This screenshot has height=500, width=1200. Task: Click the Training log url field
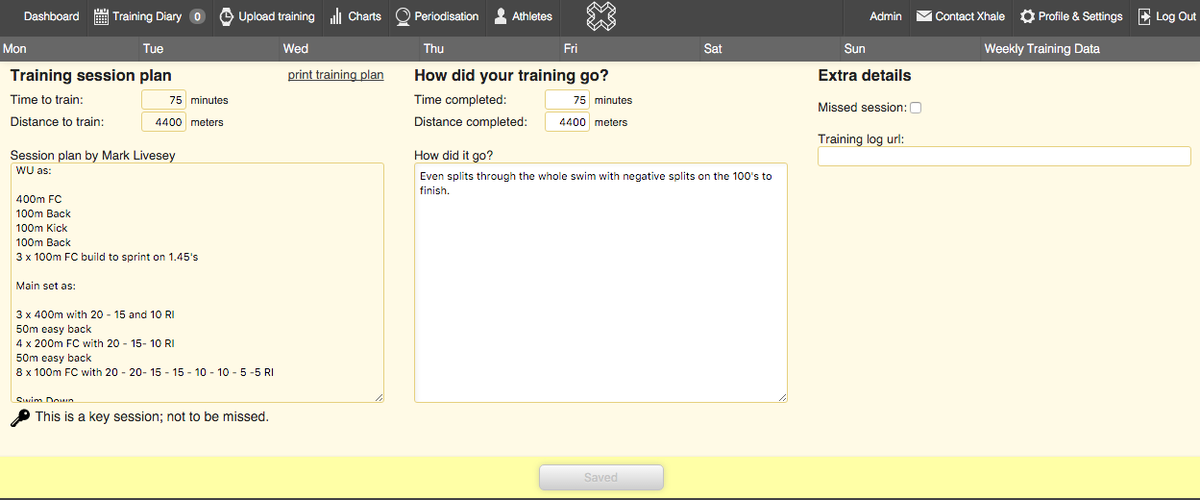coord(1004,156)
